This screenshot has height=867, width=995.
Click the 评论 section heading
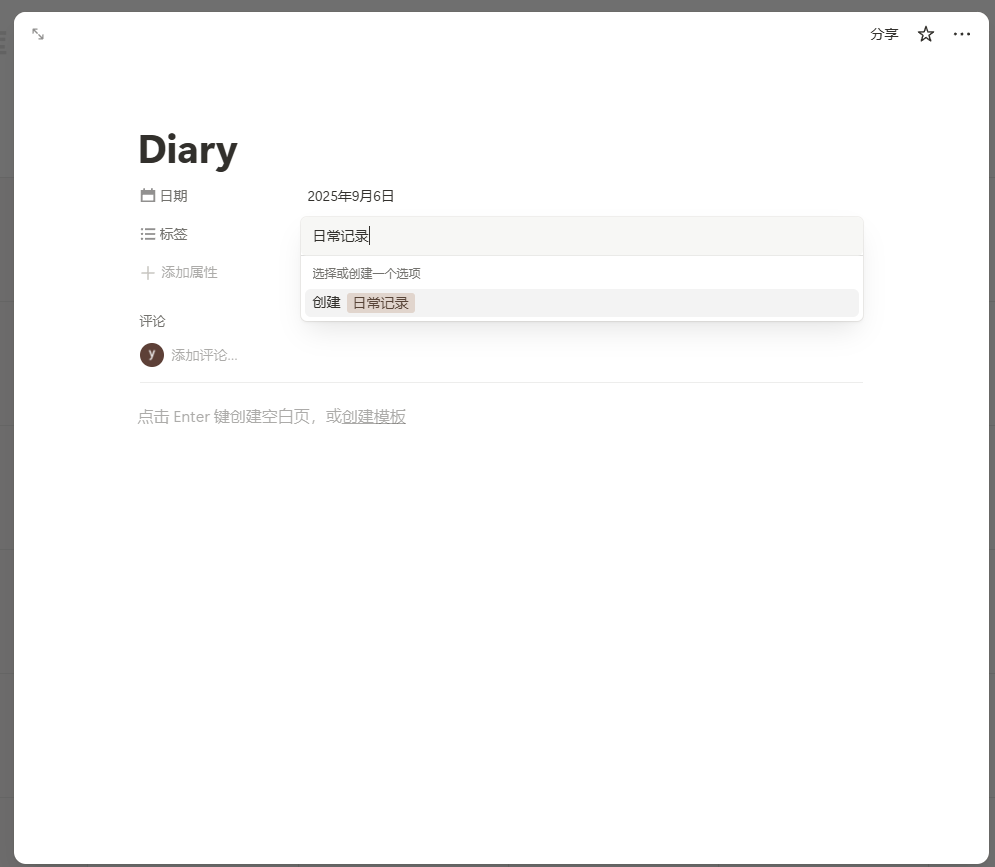(x=152, y=321)
